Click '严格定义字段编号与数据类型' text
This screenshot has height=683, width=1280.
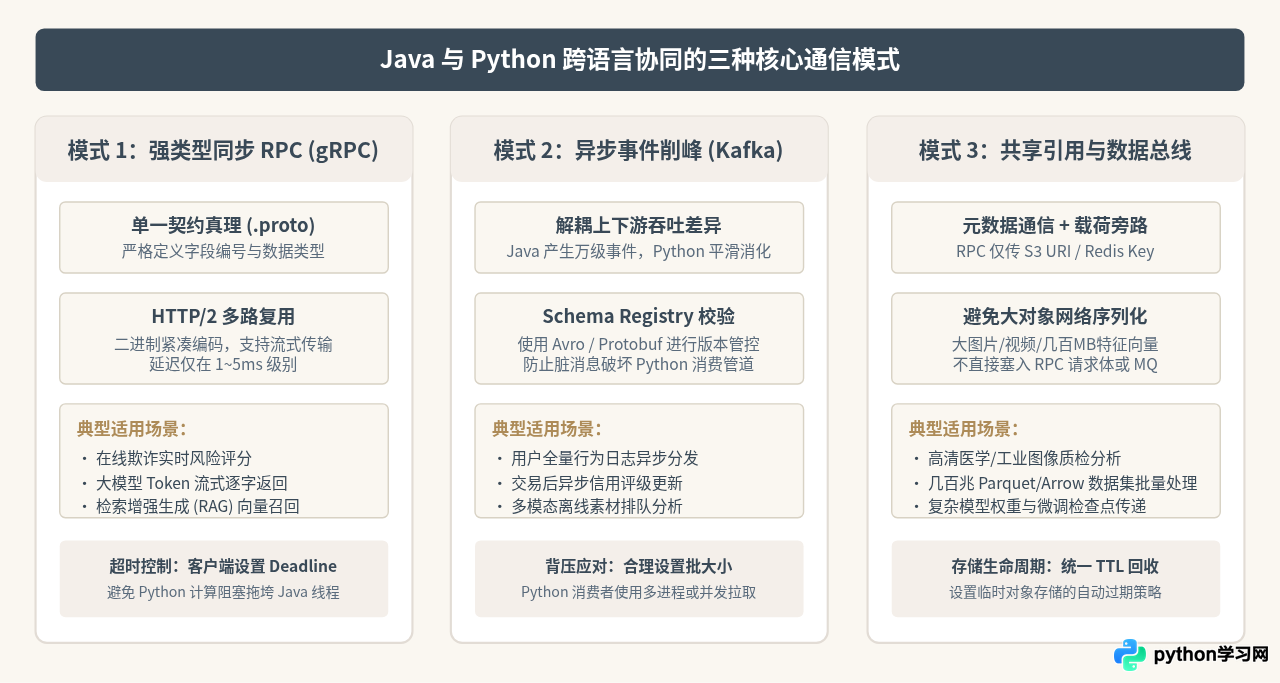click(x=223, y=251)
